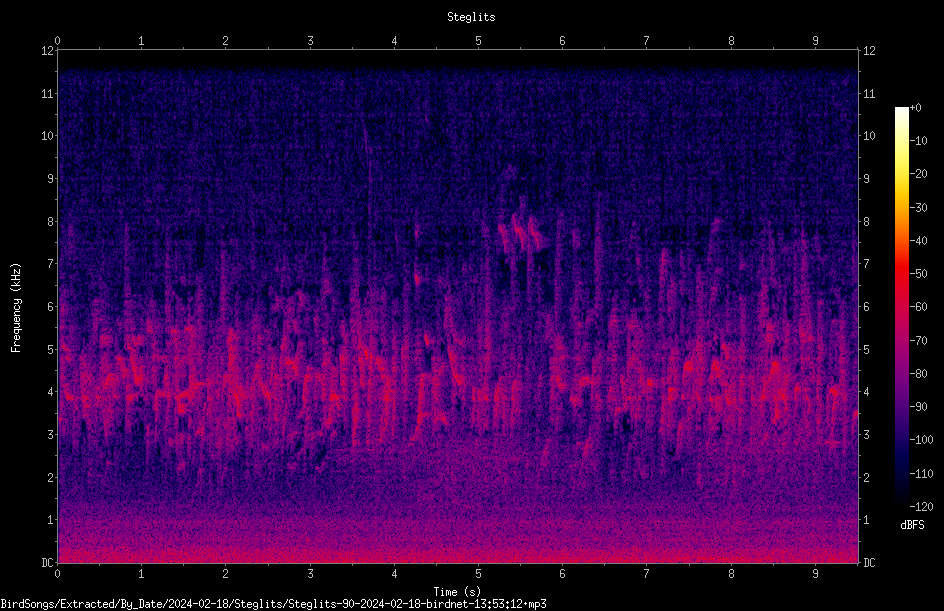Click the 5 second tick on the bottom axis

[x=479, y=574]
